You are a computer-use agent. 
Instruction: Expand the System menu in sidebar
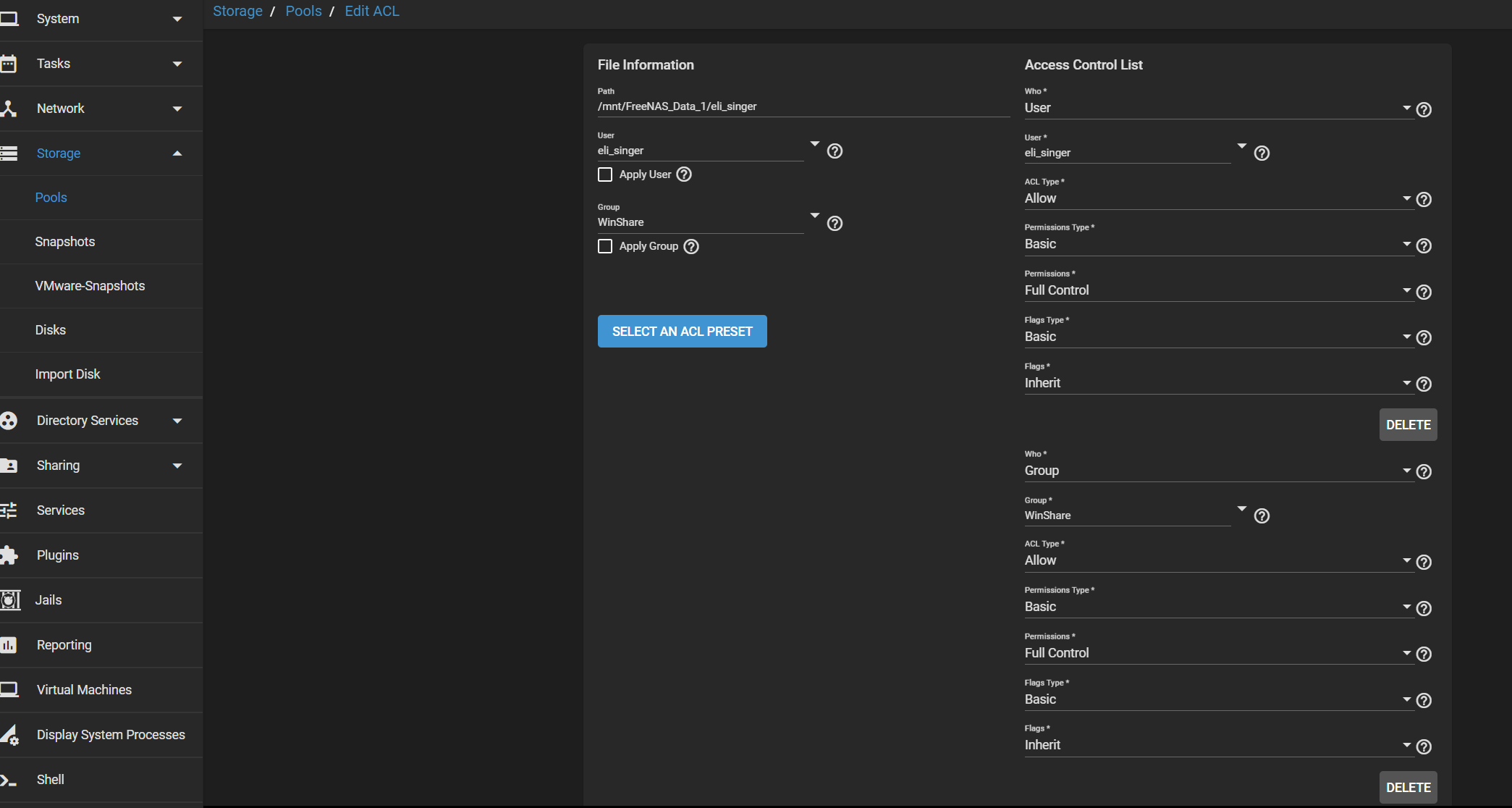tap(101, 19)
